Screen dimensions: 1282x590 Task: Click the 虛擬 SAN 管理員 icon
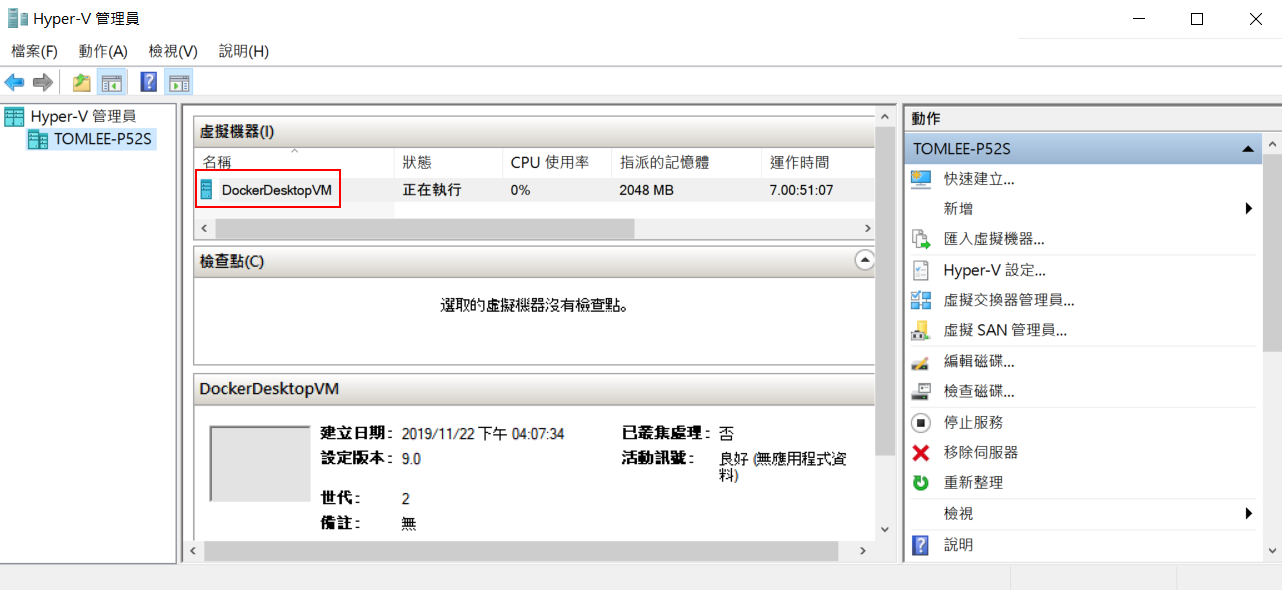[x=922, y=330]
